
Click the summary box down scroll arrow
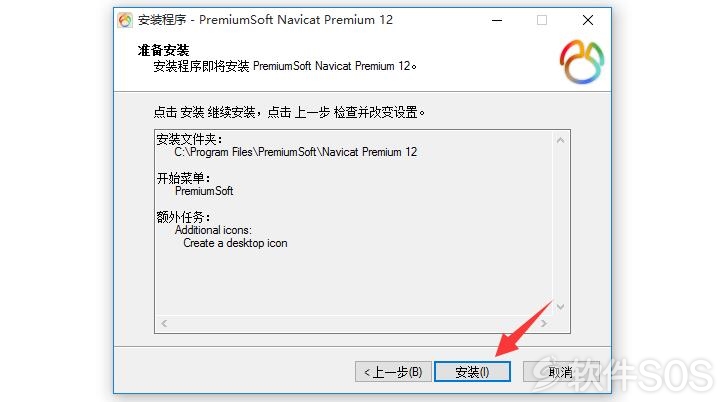[x=560, y=307]
